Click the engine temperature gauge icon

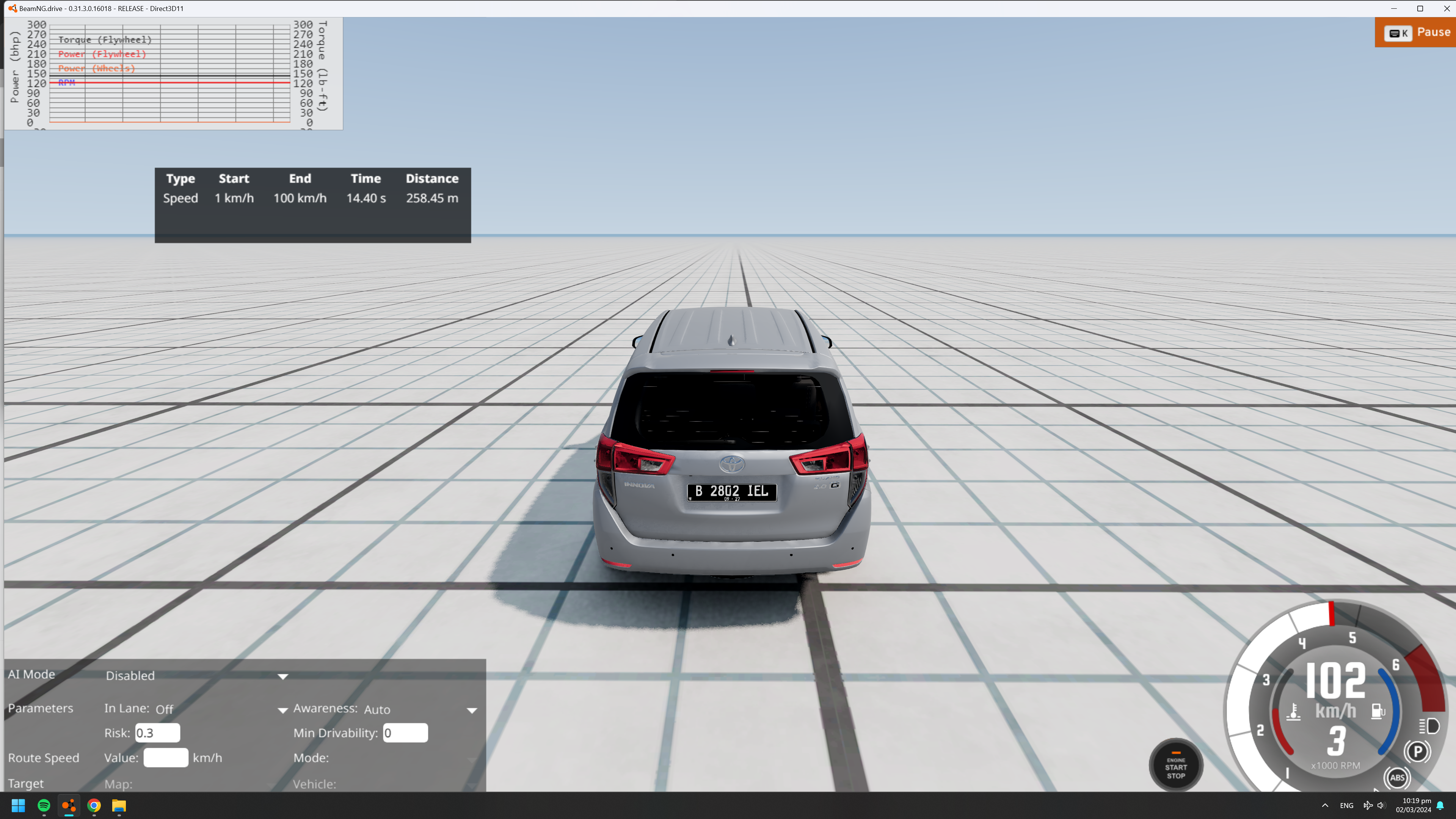tap(1293, 712)
